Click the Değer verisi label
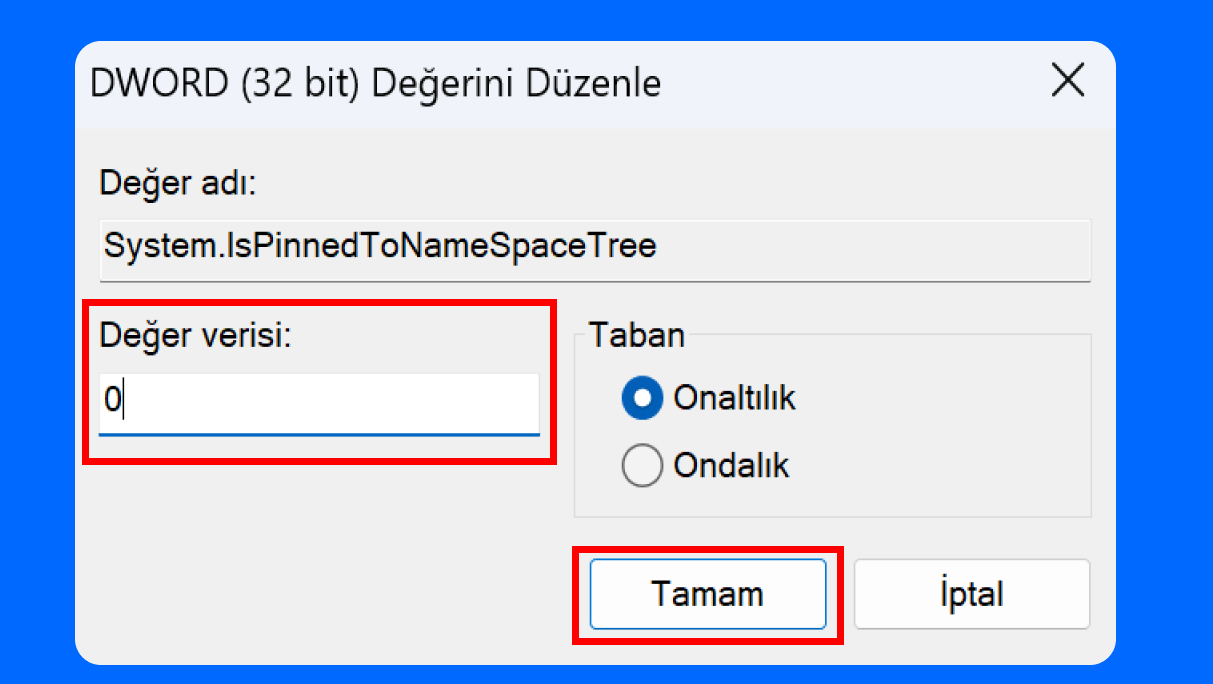The image size is (1213, 684). (194, 335)
